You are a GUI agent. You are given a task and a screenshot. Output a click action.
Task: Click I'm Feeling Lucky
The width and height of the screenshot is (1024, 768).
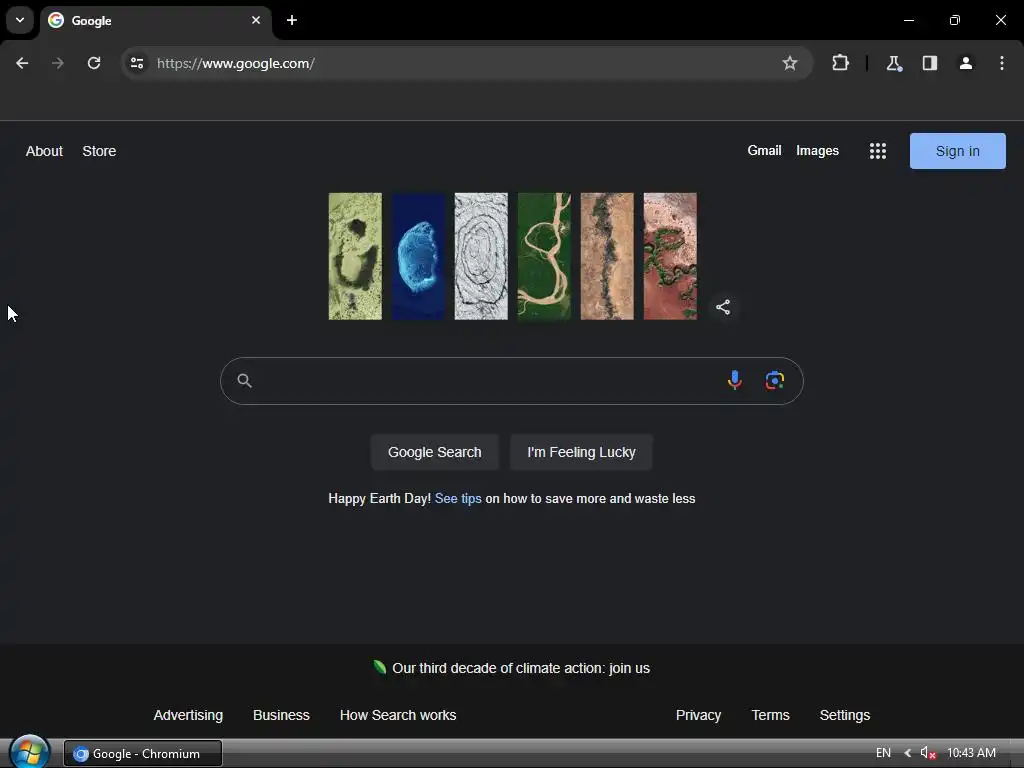581,452
